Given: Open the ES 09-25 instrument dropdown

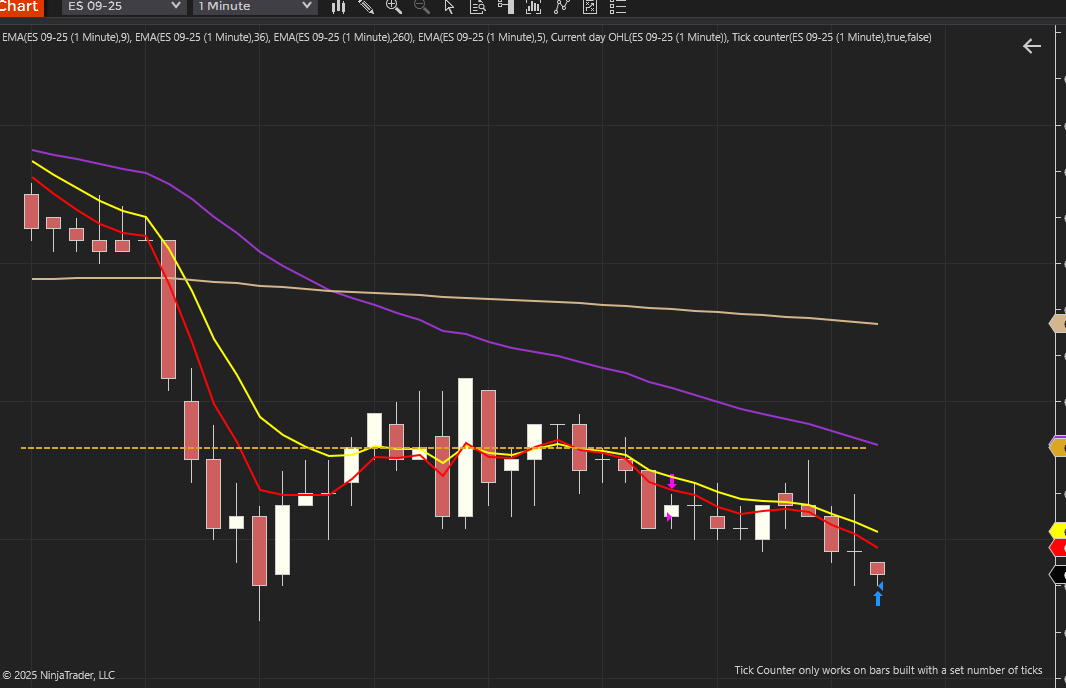Looking at the screenshot, I should click(124, 7).
